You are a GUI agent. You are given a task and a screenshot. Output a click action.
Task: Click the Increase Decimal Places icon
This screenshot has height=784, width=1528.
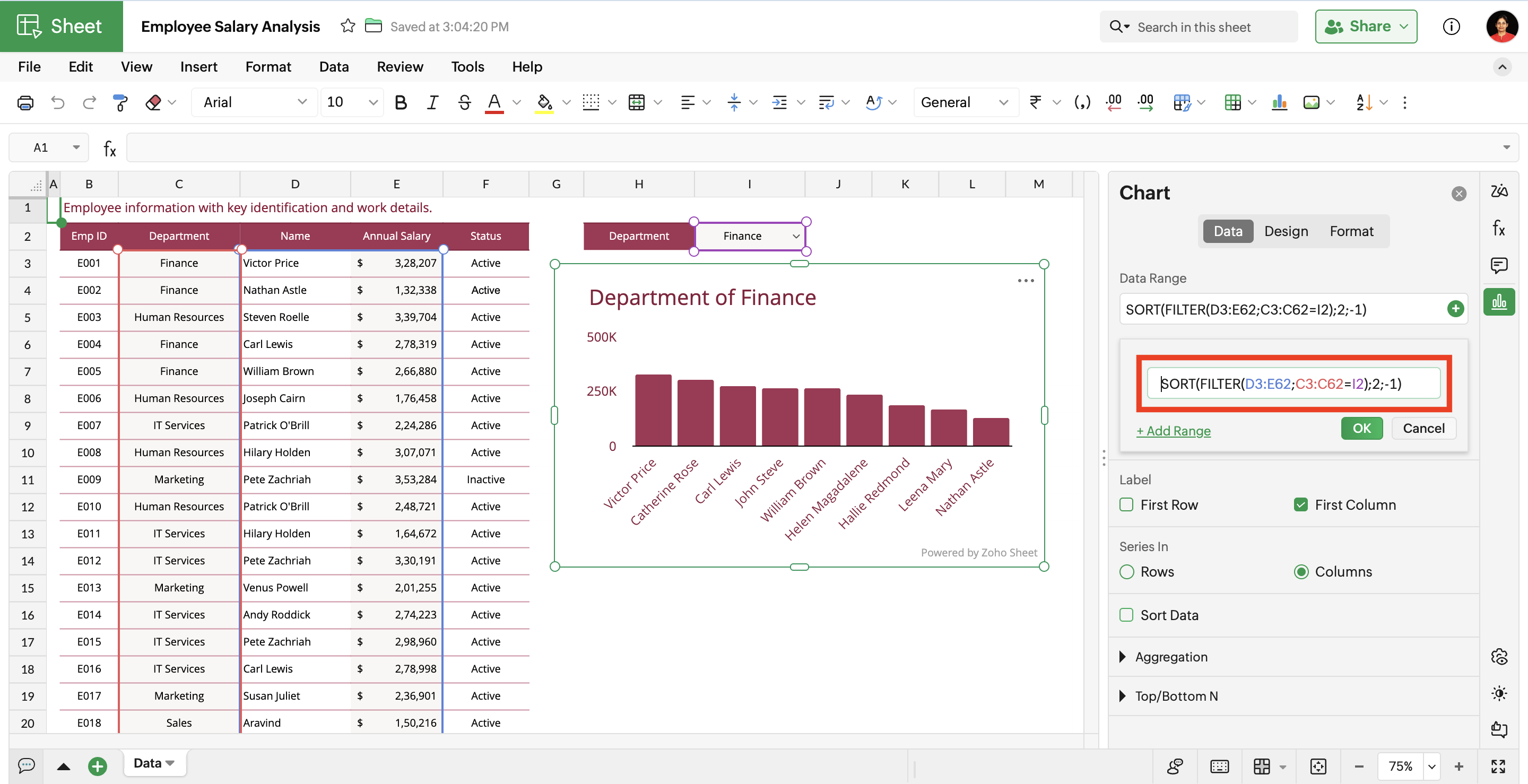tap(1145, 102)
